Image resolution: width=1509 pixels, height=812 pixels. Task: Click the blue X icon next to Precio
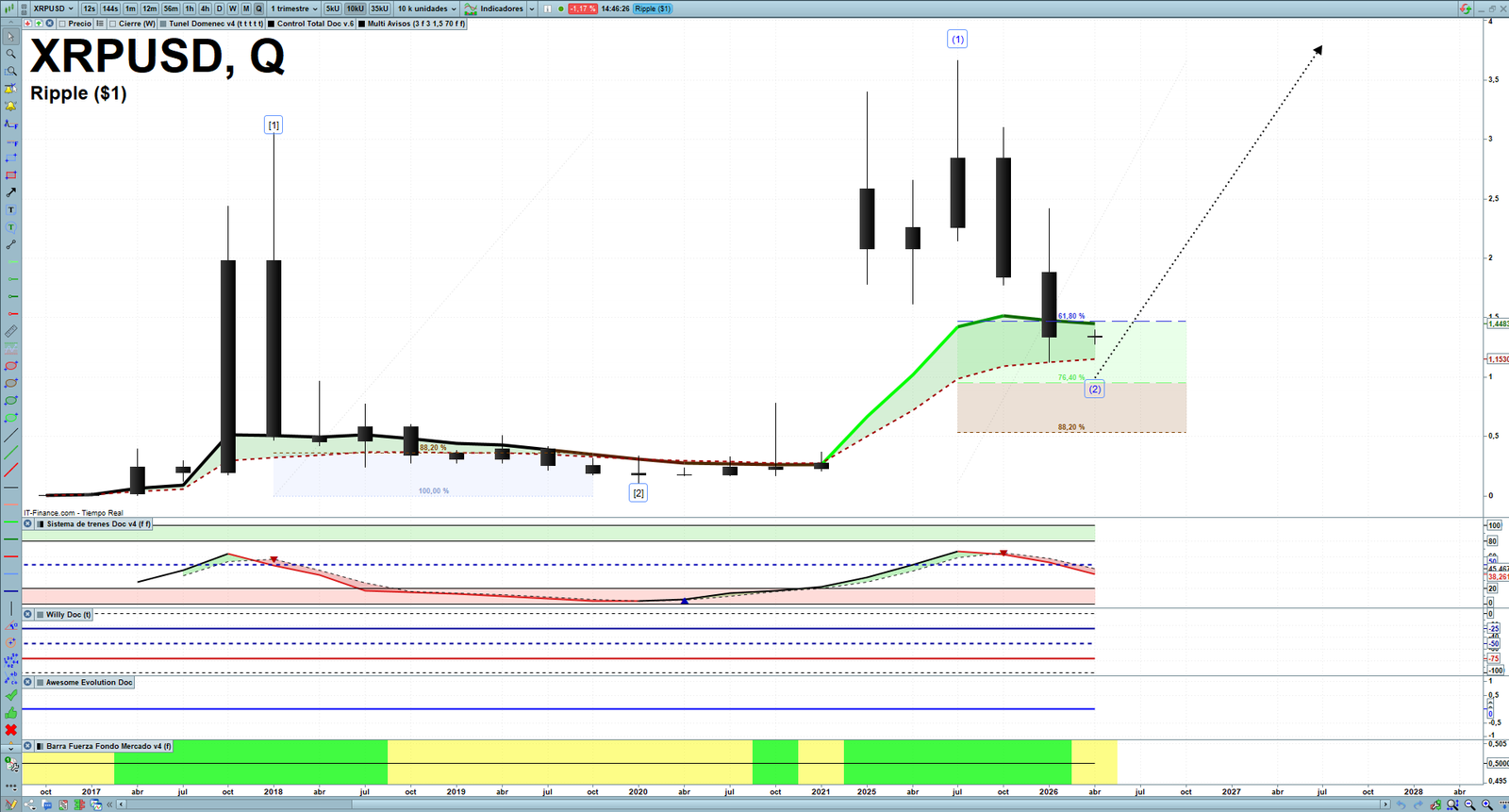click(x=50, y=24)
